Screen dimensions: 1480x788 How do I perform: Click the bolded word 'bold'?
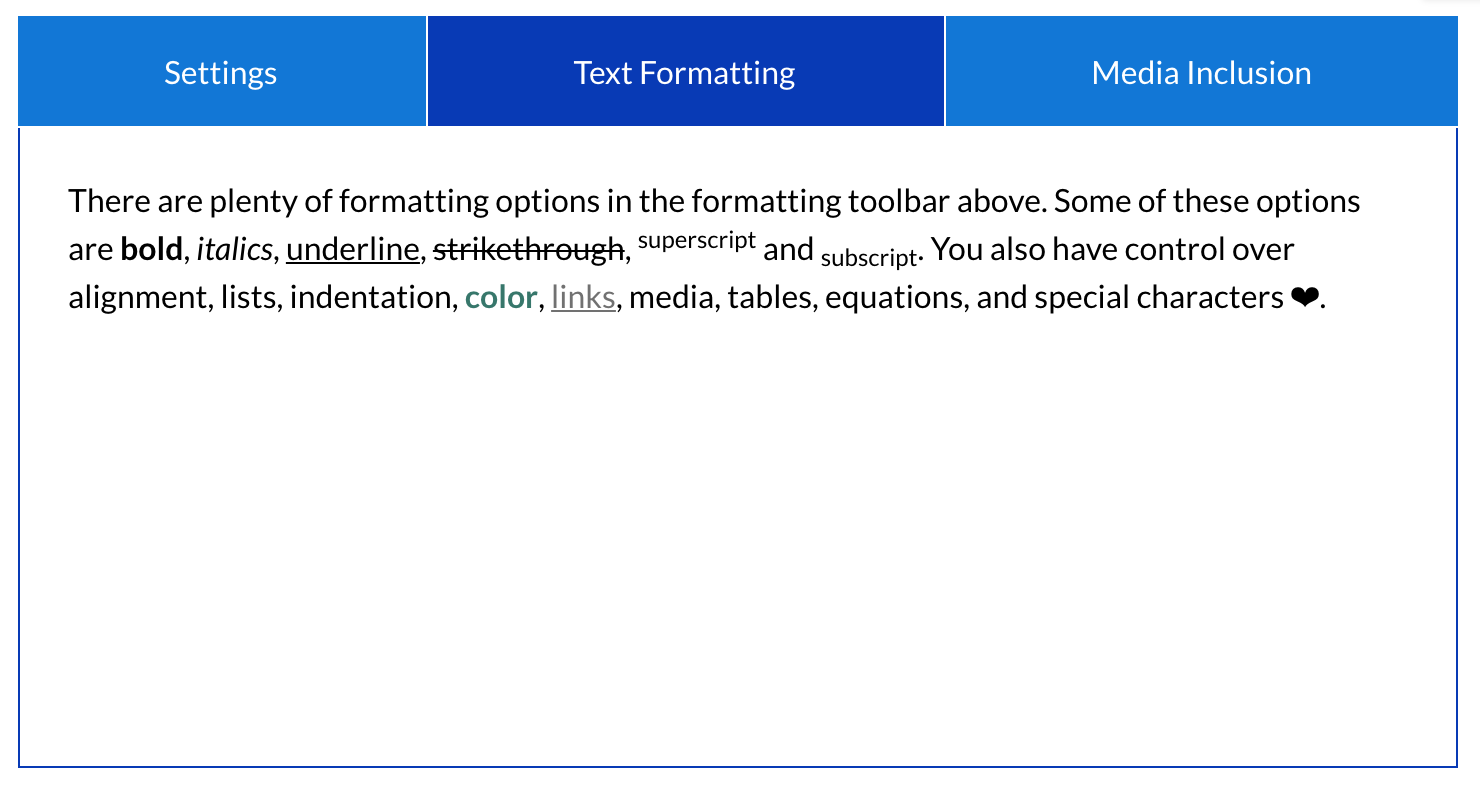pyautogui.click(x=152, y=249)
